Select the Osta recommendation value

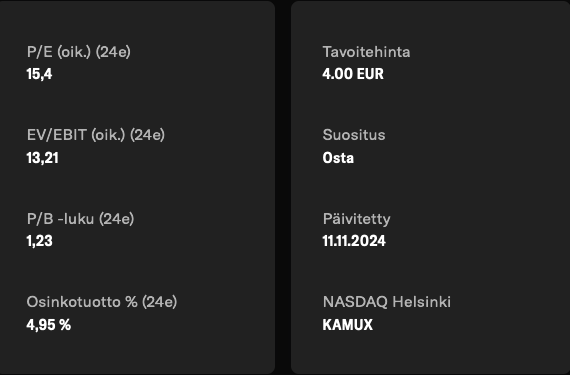pyautogui.click(x=338, y=158)
